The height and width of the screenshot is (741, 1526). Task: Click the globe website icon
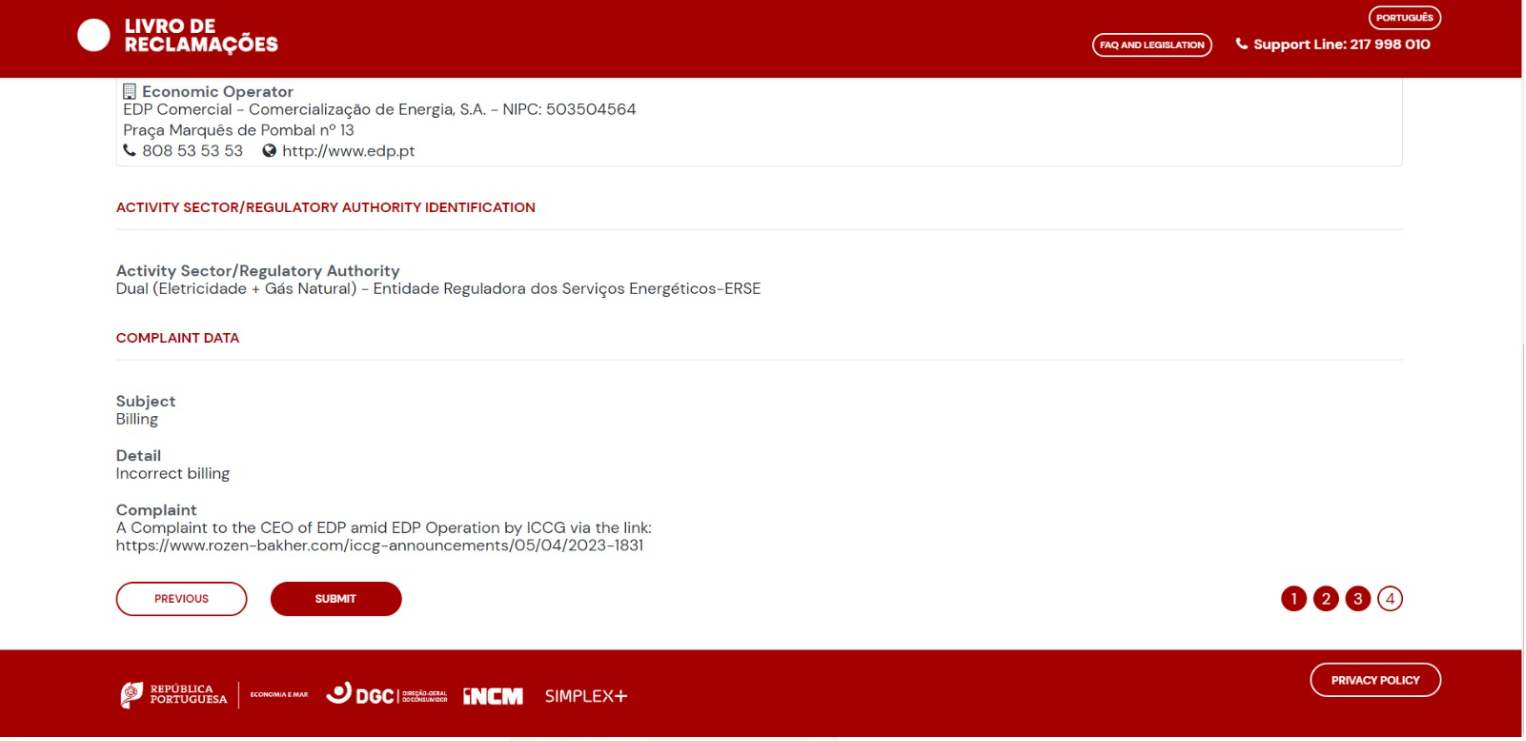tap(269, 151)
